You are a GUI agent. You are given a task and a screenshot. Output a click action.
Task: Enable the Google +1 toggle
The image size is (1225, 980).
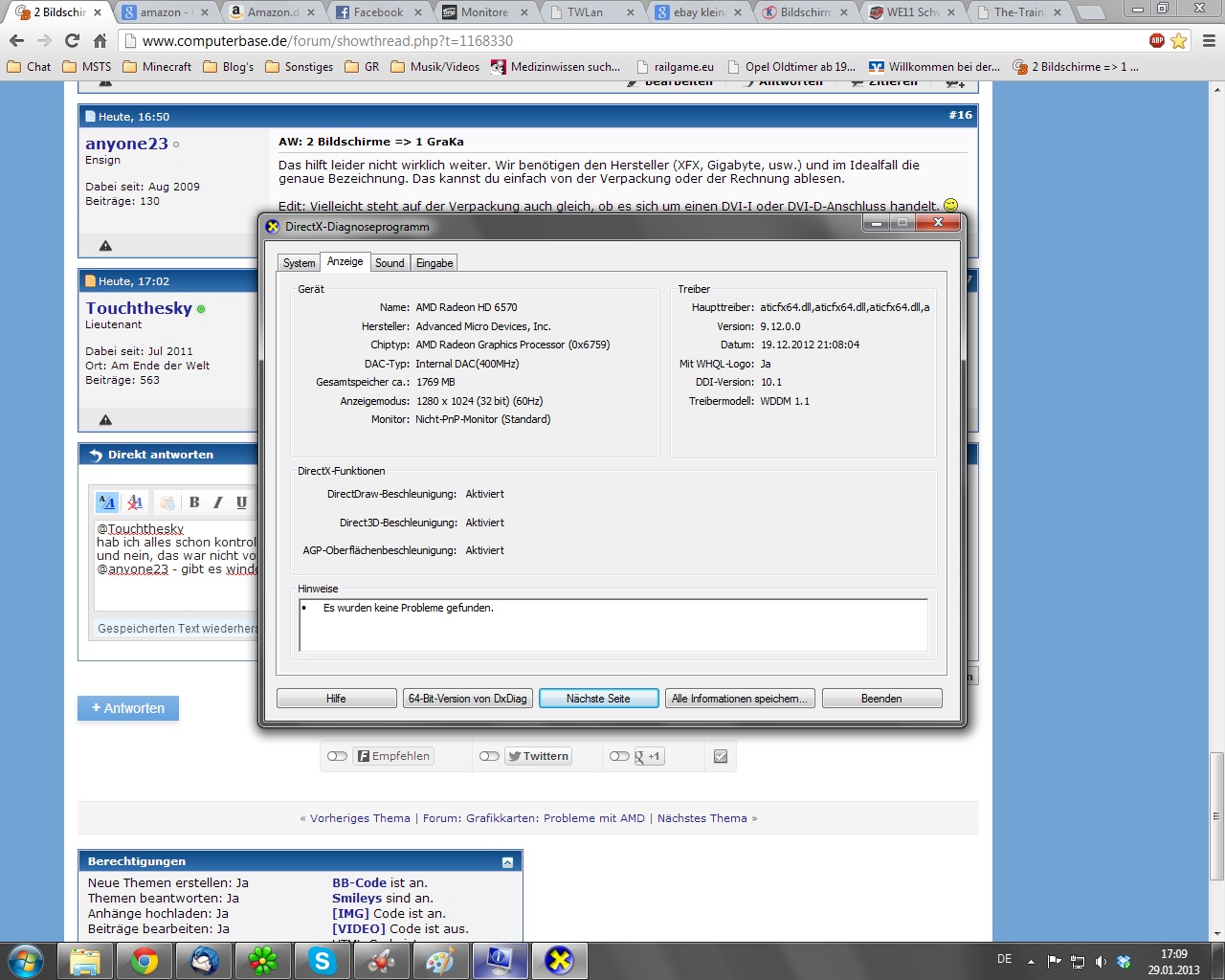[619, 756]
